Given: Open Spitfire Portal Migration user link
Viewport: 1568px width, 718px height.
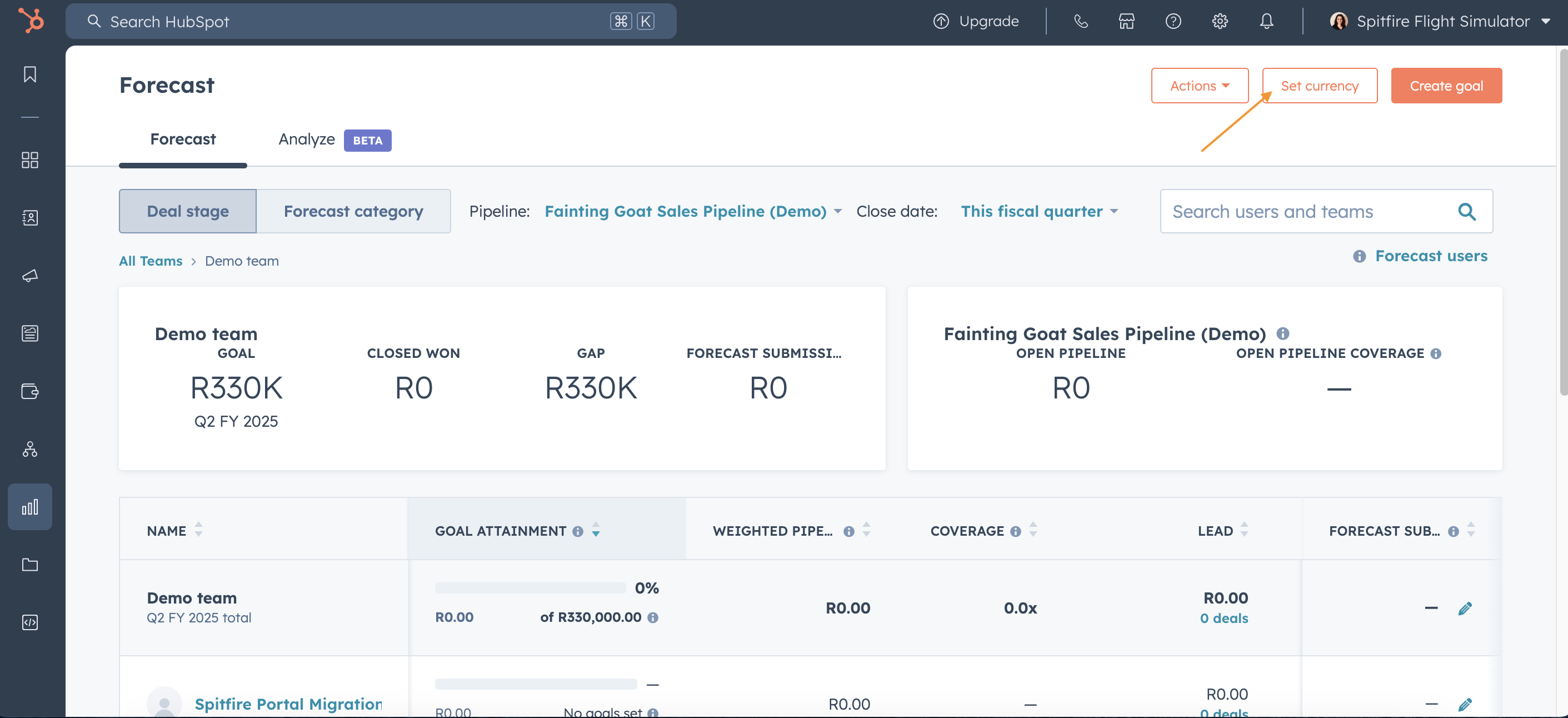Looking at the screenshot, I should click(288, 704).
